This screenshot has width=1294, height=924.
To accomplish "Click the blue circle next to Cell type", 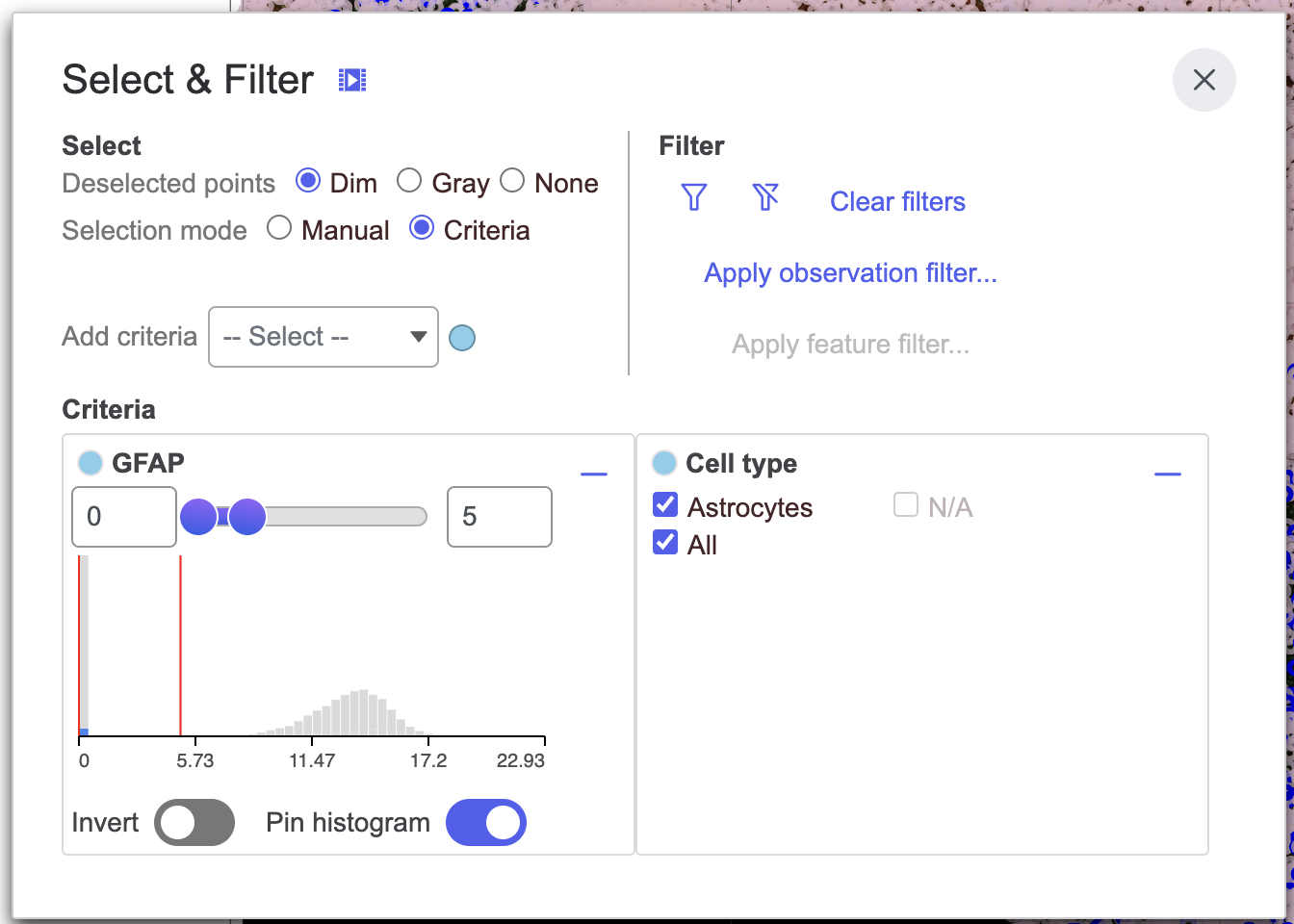I will [x=664, y=463].
